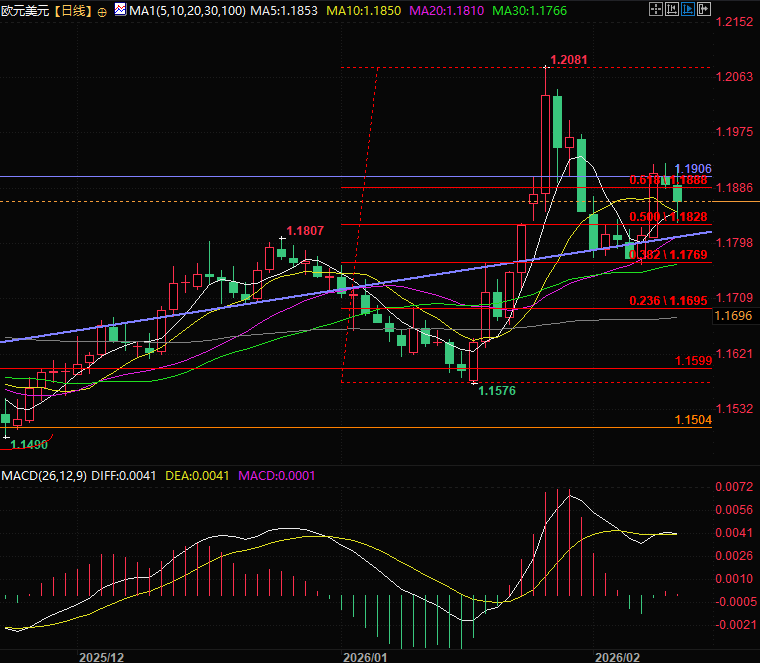The height and width of the screenshot is (663, 760).
Task: Click the 1.2081 high price marker
Action: (x=569, y=60)
